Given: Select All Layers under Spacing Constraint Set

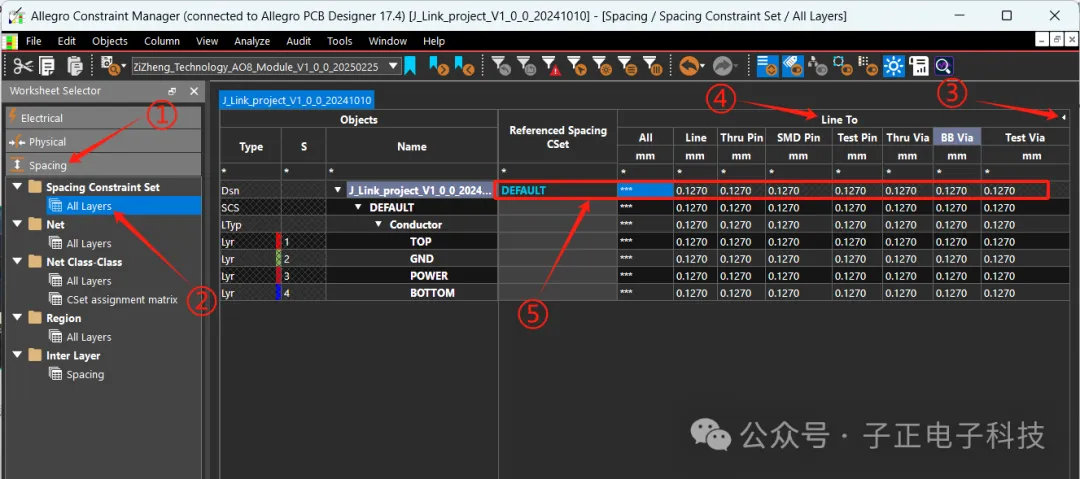Looking at the screenshot, I should click(x=88, y=205).
